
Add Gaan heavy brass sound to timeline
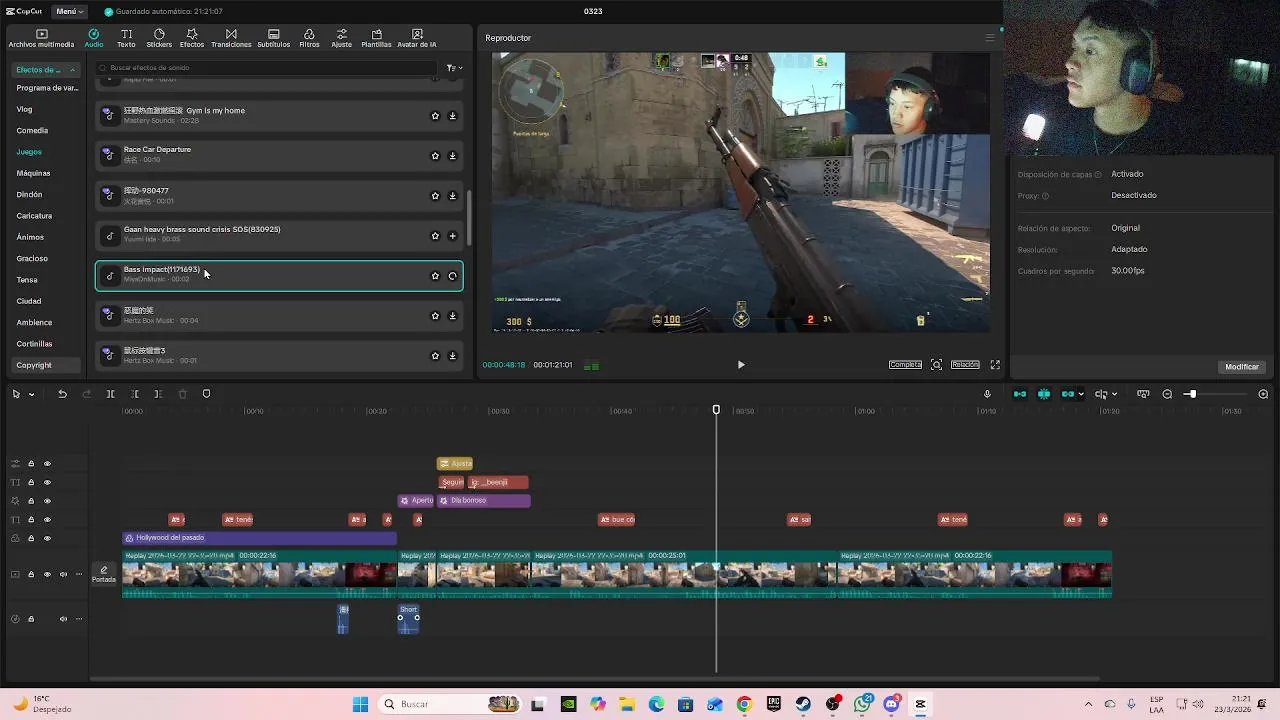tap(452, 236)
